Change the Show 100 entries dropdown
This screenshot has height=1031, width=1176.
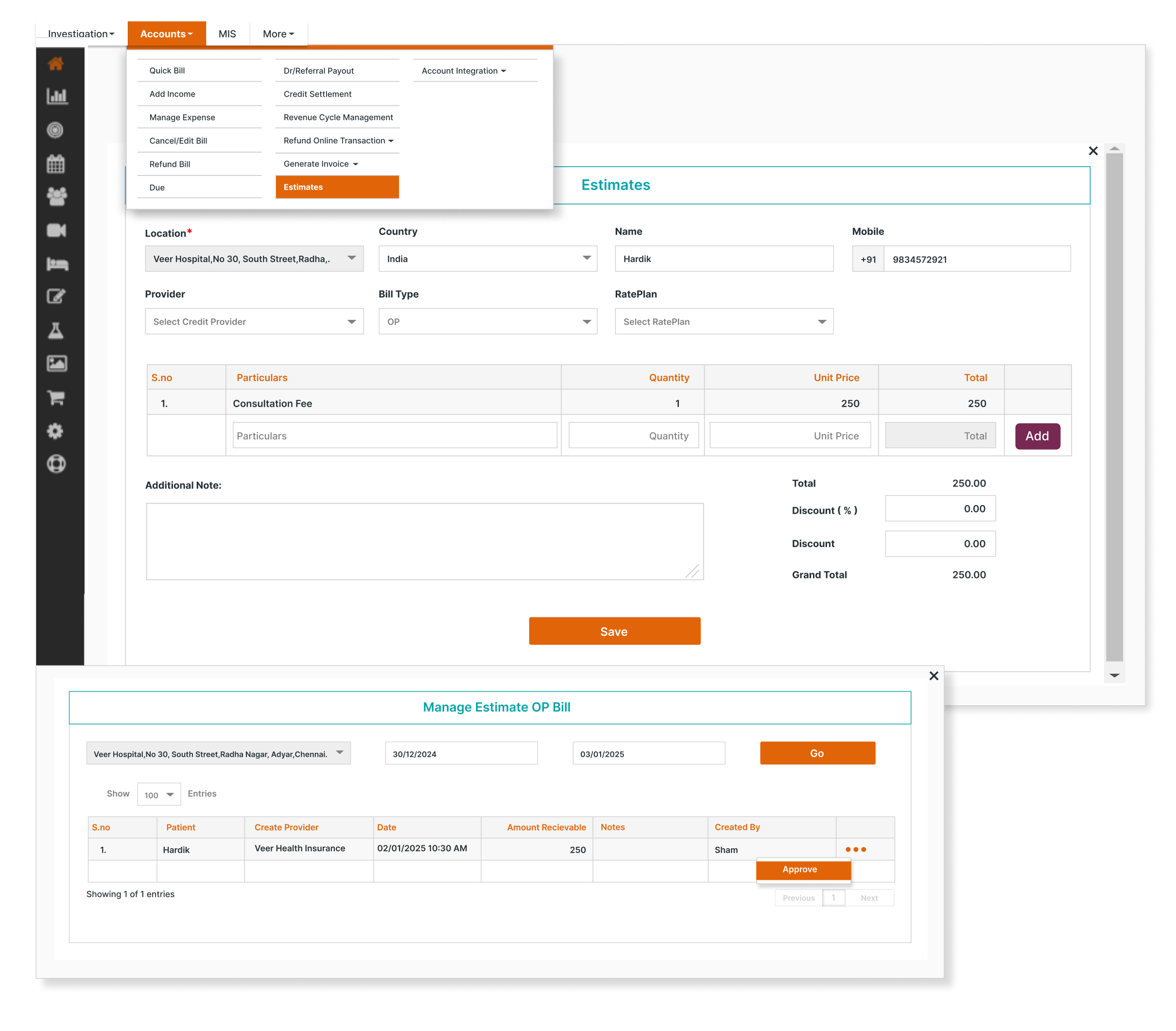159,795
